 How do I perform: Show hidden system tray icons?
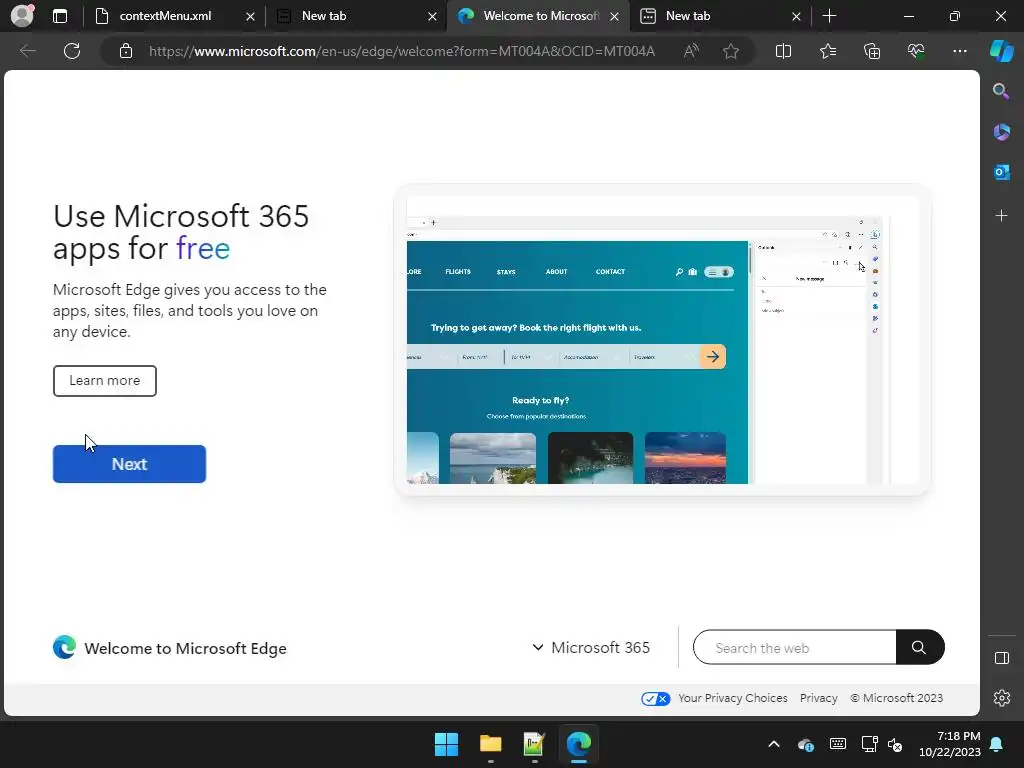pos(774,744)
